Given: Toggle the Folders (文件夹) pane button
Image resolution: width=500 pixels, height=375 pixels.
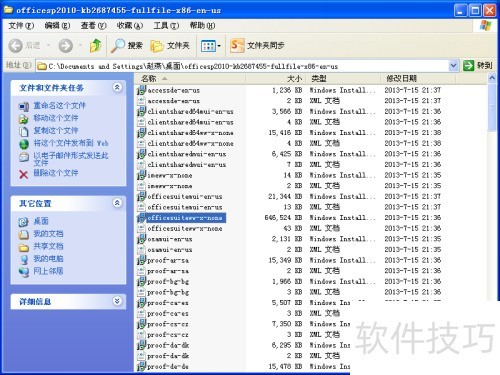Looking at the screenshot, I should click(170, 46).
